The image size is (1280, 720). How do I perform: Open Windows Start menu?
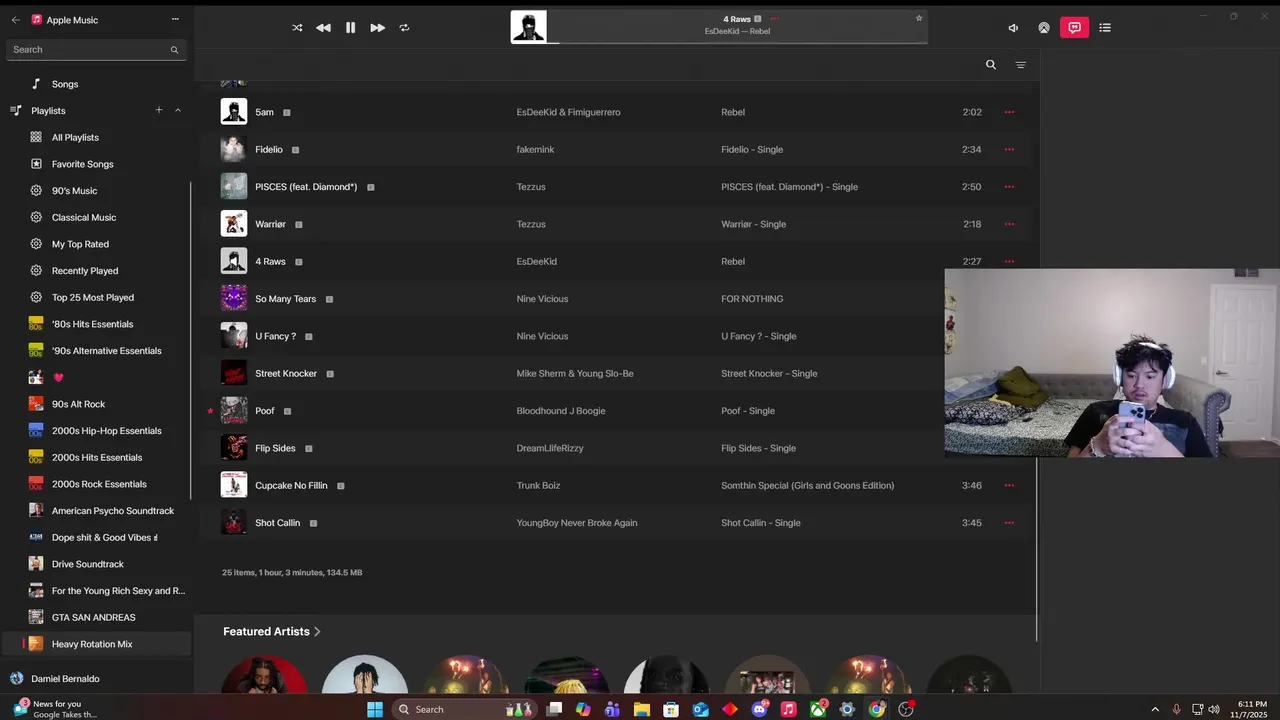point(375,709)
